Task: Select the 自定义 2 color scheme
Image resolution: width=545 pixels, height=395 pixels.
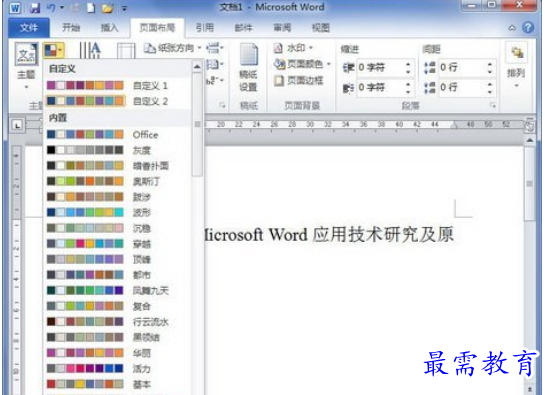Action: pos(117,101)
